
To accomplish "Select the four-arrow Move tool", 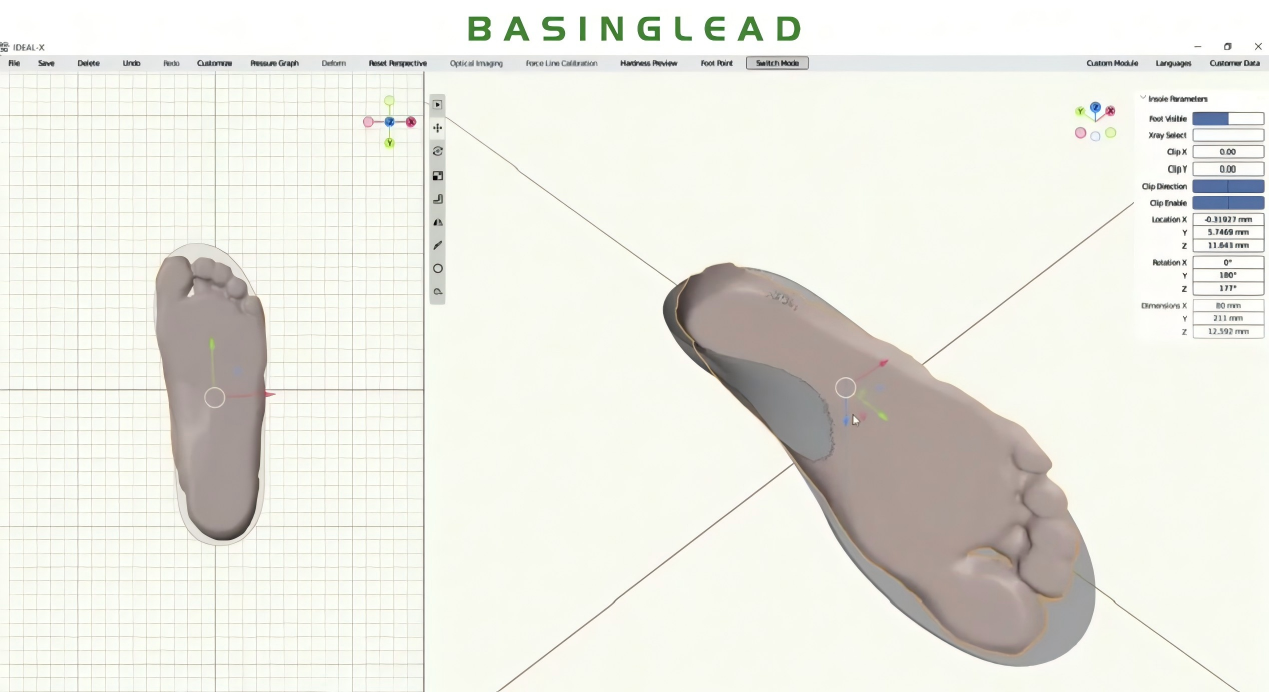I will tap(438, 128).
